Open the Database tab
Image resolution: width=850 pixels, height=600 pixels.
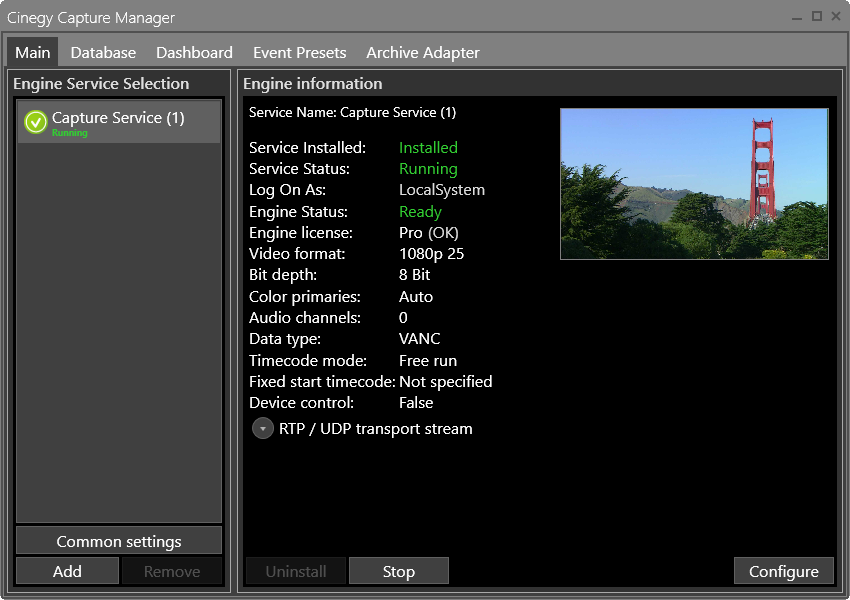pos(103,53)
